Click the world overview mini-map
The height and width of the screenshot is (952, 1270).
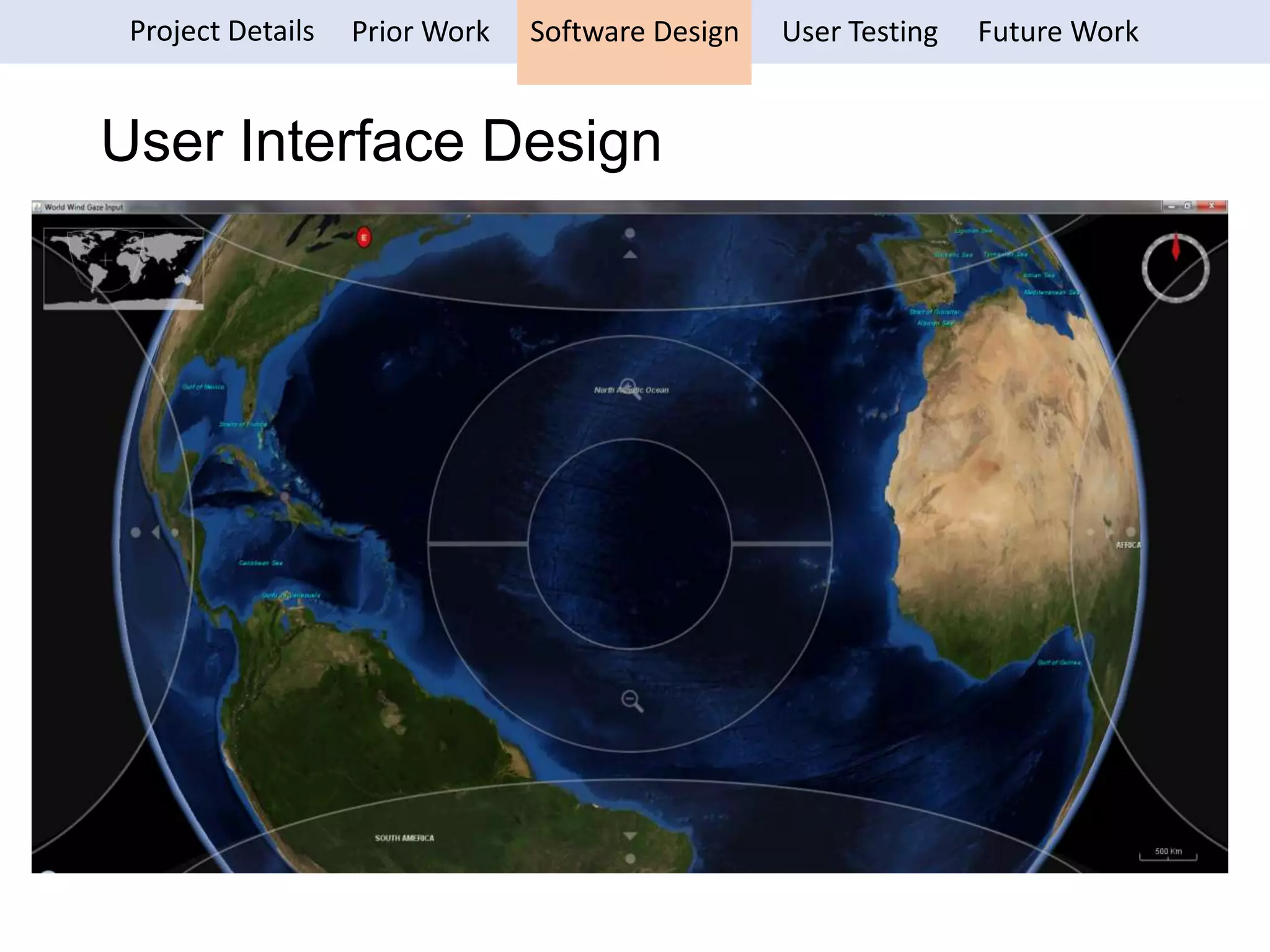click(123, 268)
